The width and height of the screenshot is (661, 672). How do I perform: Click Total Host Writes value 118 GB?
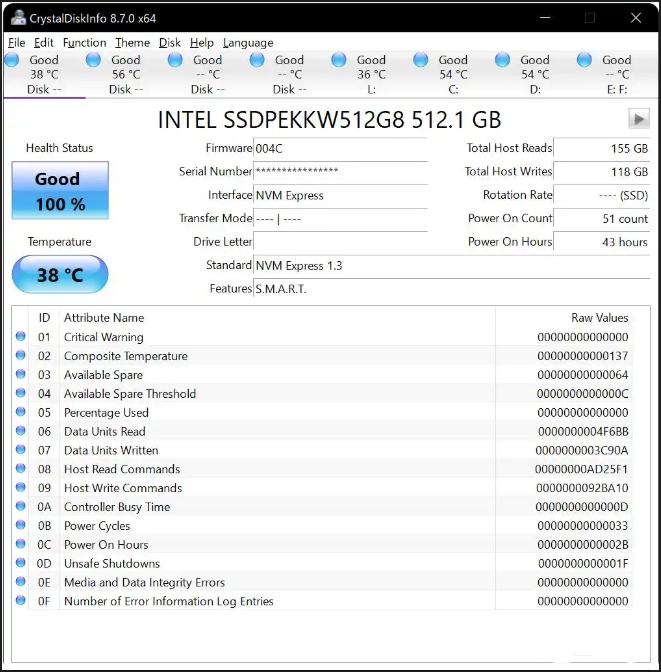pyautogui.click(x=602, y=171)
